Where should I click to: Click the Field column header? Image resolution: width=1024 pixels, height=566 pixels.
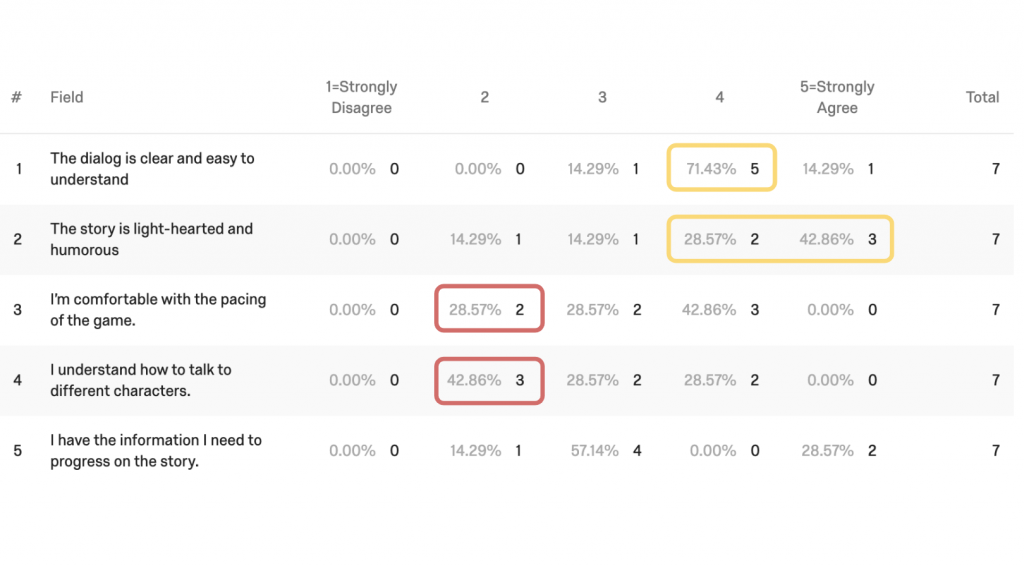click(x=67, y=97)
